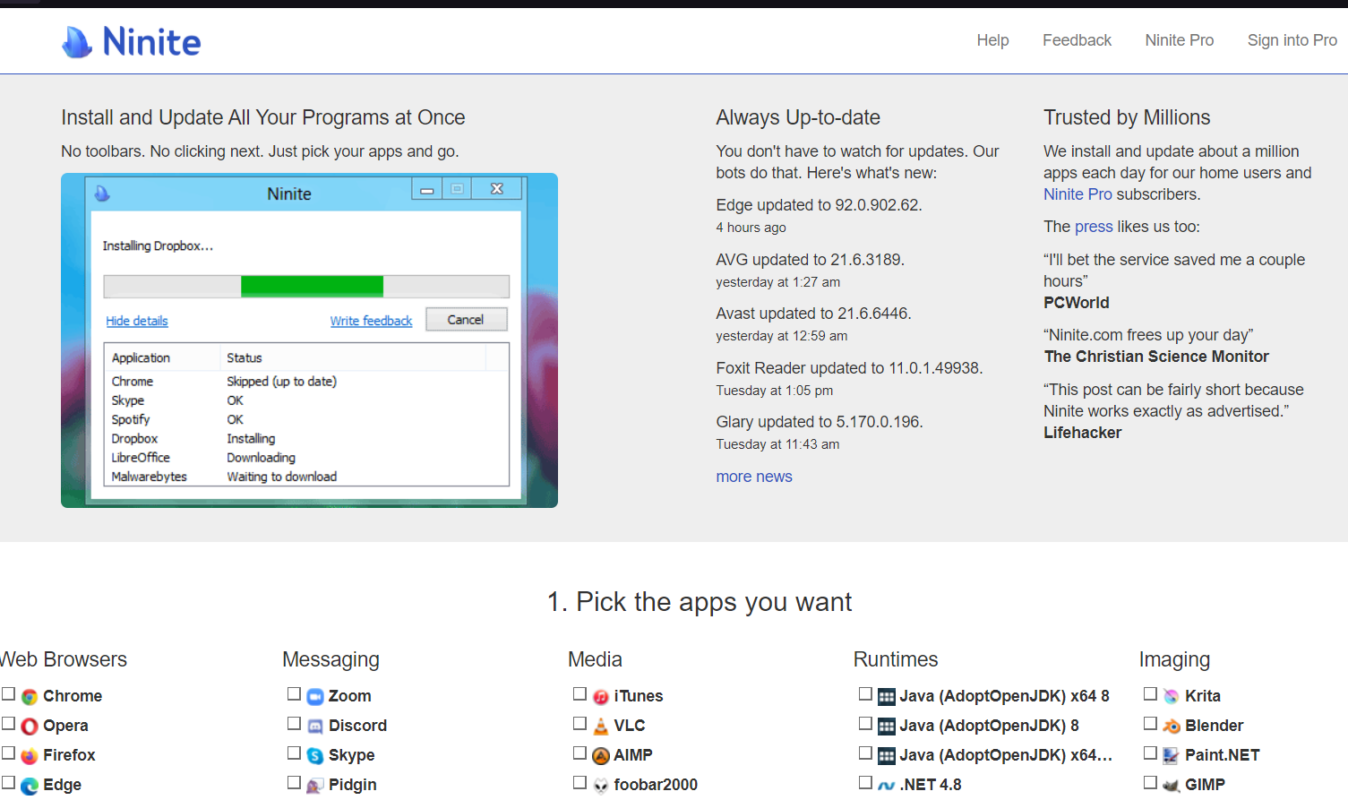Image resolution: width=1348 pixels, height=800 pixels.
Task: Click the .NET 4.8 icon
Action: click(886, 786)
